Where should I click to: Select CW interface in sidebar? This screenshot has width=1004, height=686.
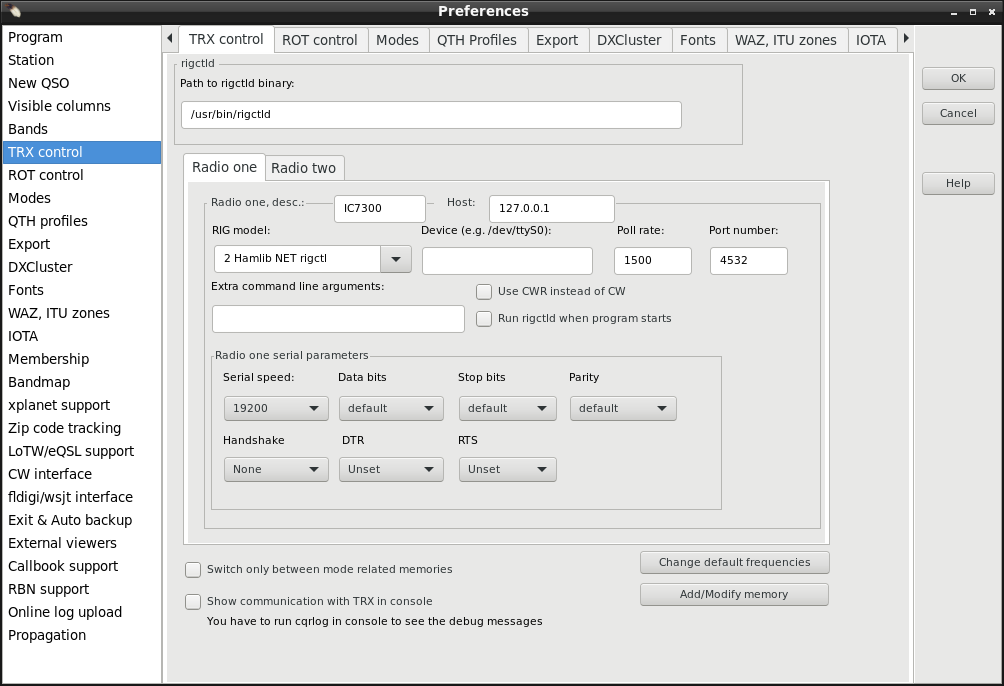[x=82, y=475]
